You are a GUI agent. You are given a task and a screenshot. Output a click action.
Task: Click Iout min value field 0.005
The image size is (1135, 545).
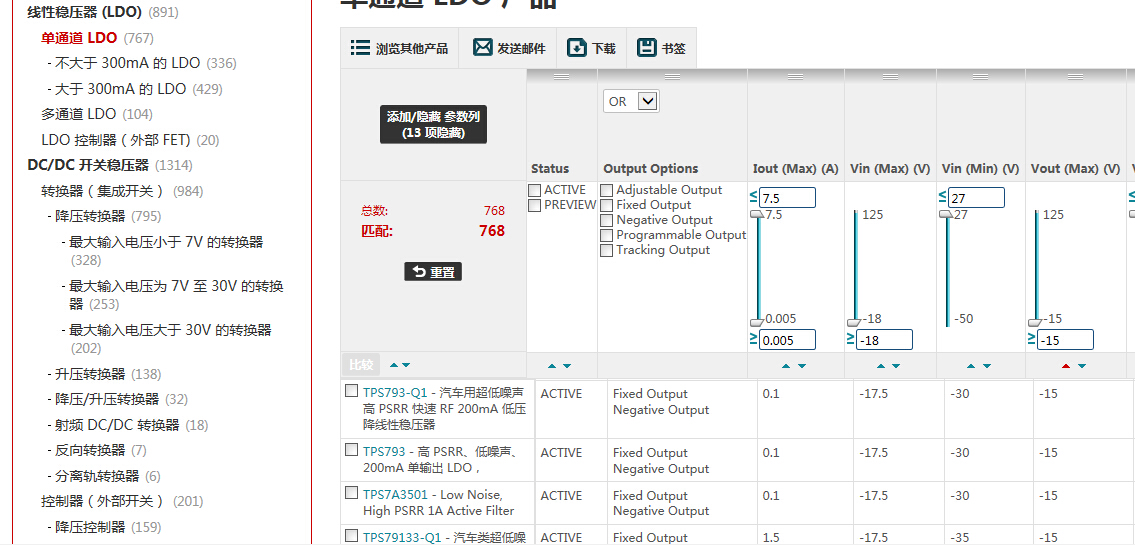pyautogui.click(x=788, y=339)
